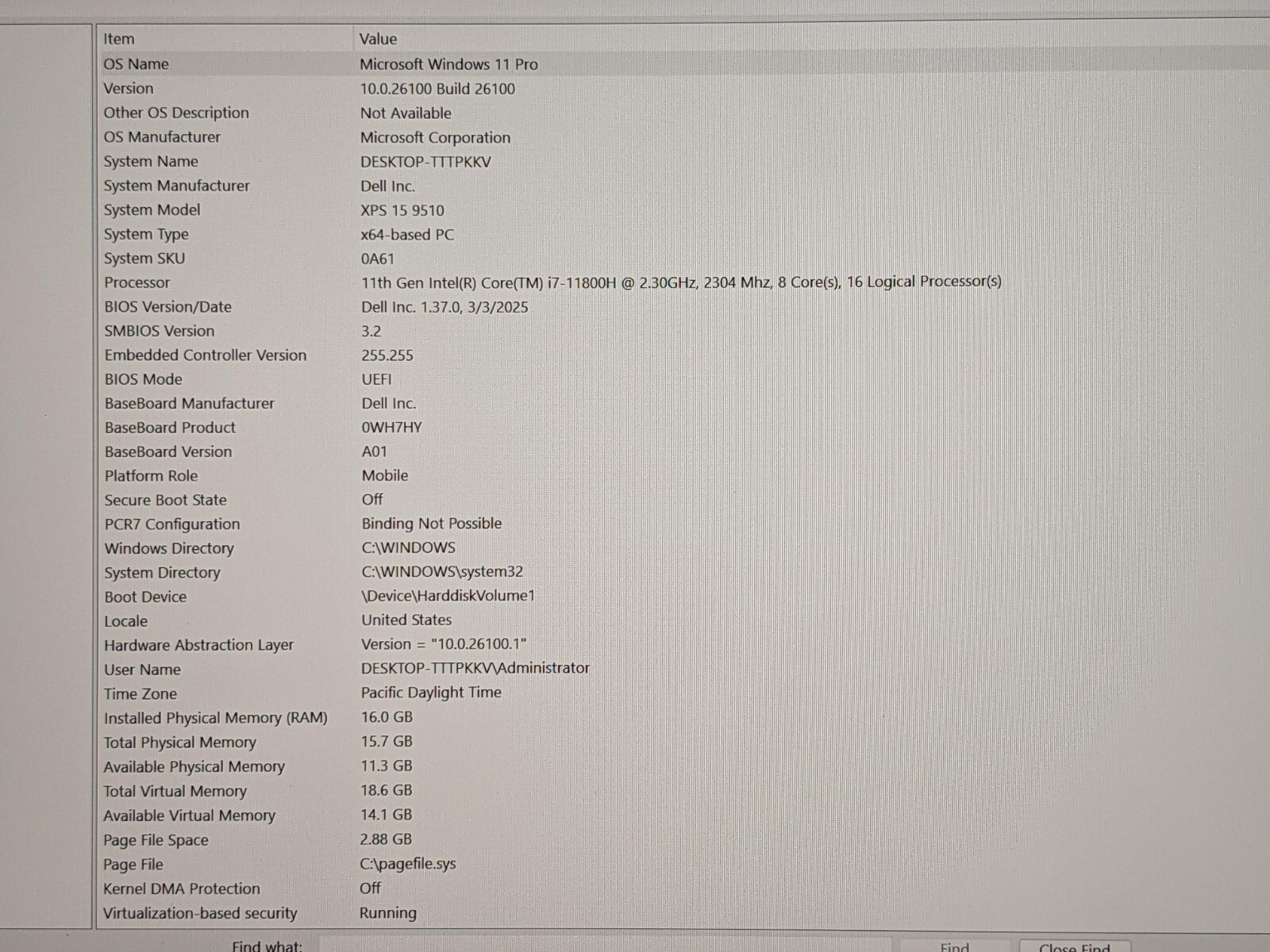The image size is (1270, 952).
Task: Select the Version row label
Action: coord(129,89)
